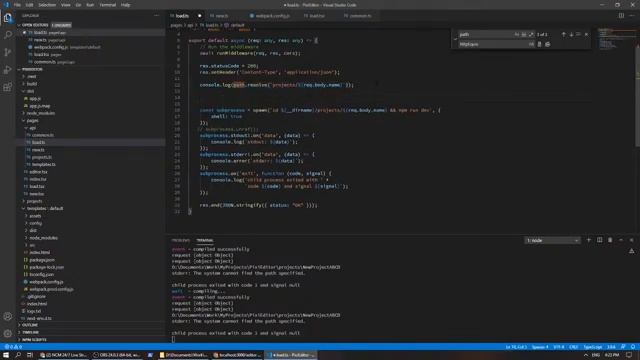Screen dimensions: 640x360
Task: Close the find widget
Action: [x=587, y=34]
